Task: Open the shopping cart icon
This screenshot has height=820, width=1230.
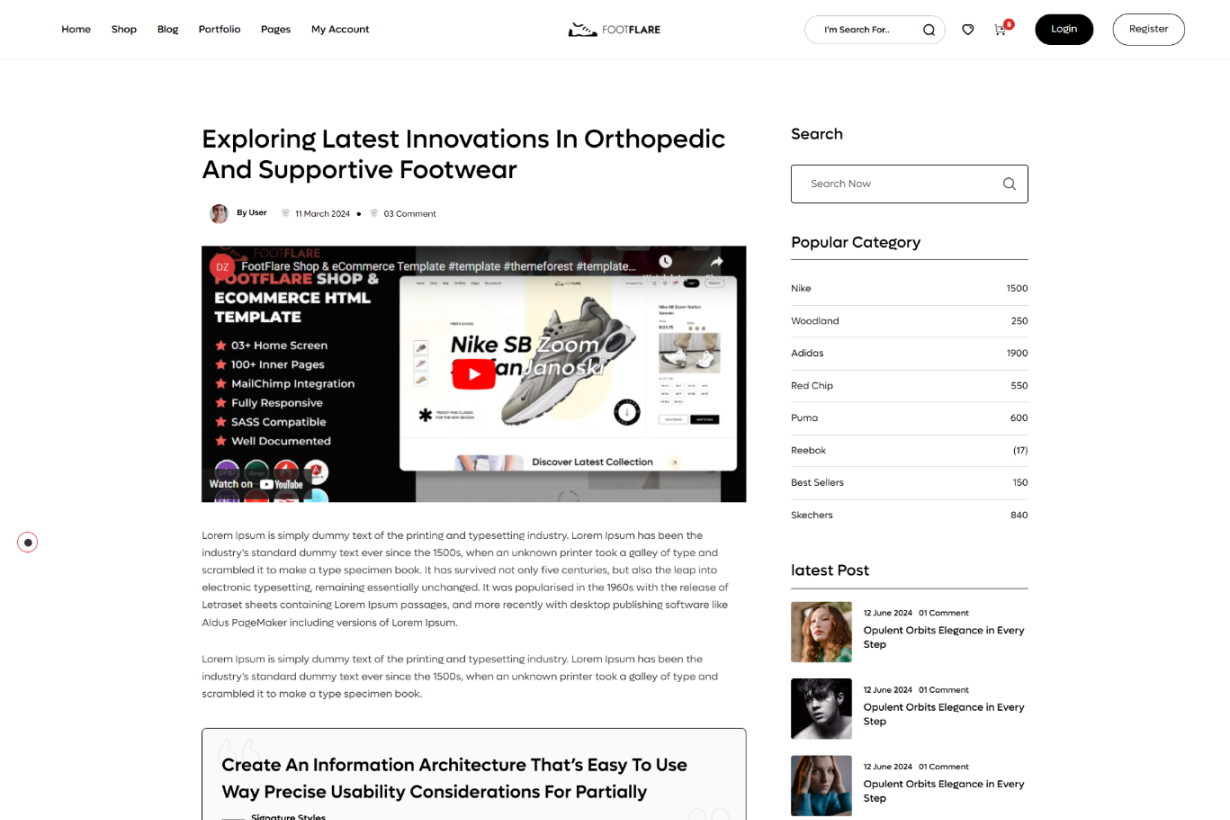Action: tap(999, 30)
